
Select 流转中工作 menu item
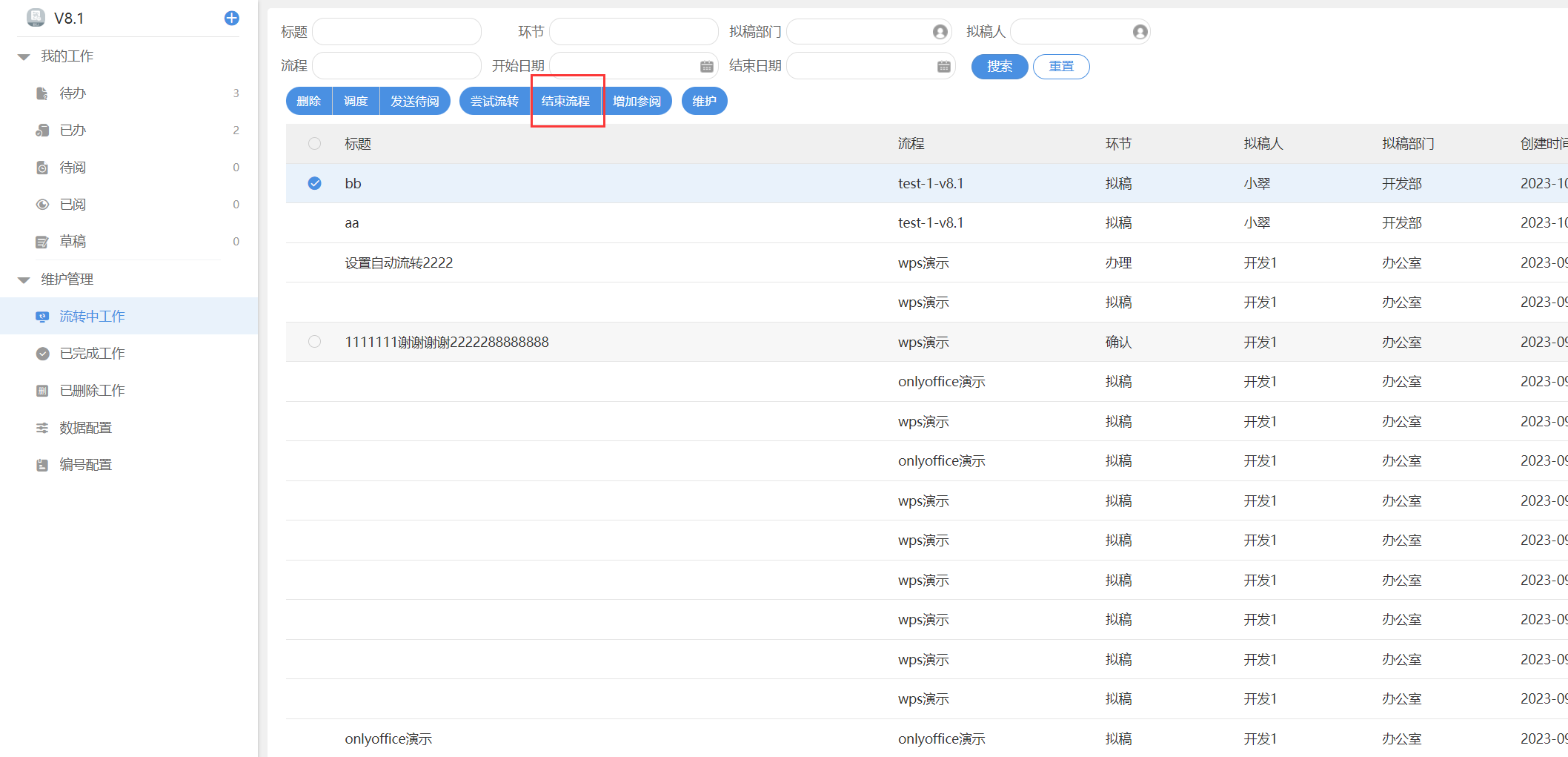click(x=129, y=317)
